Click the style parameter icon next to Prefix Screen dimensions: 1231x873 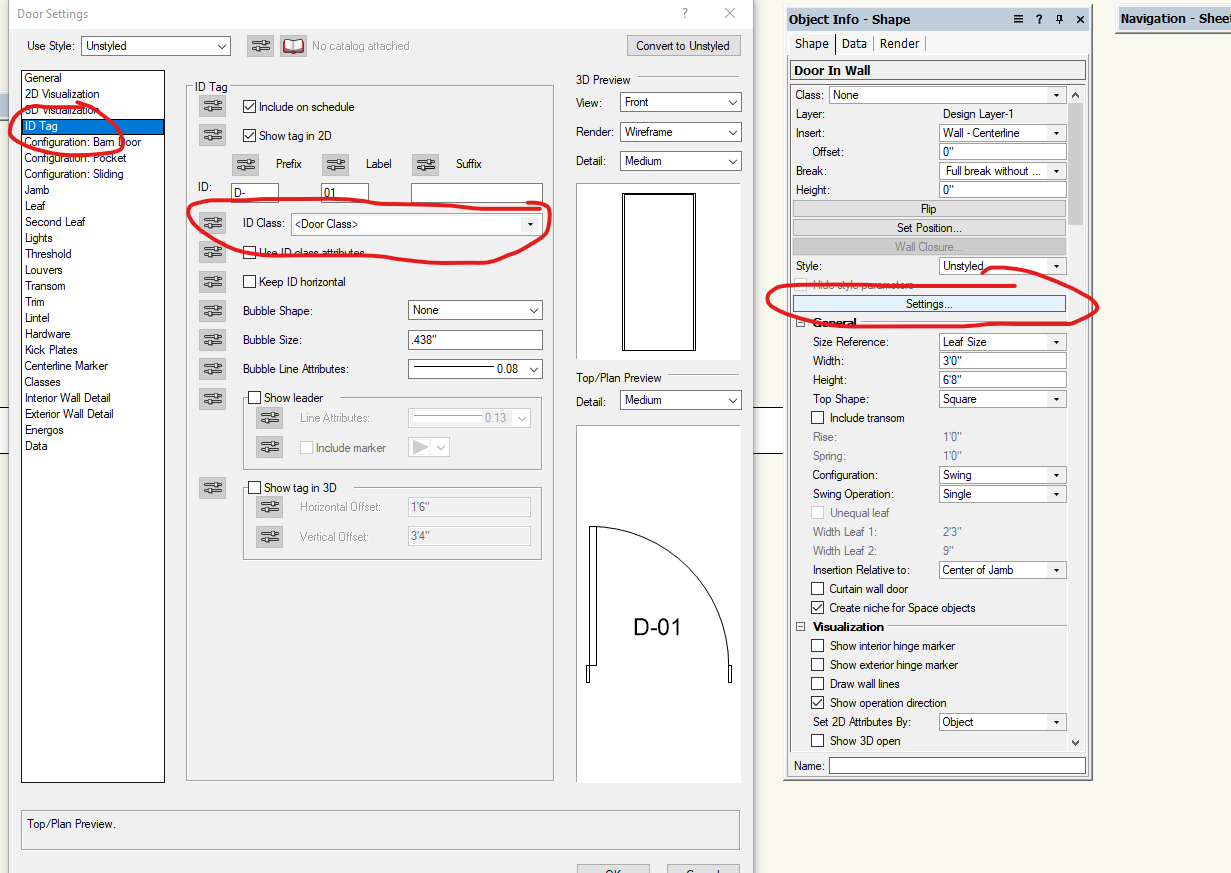click(x=246, y=164)
